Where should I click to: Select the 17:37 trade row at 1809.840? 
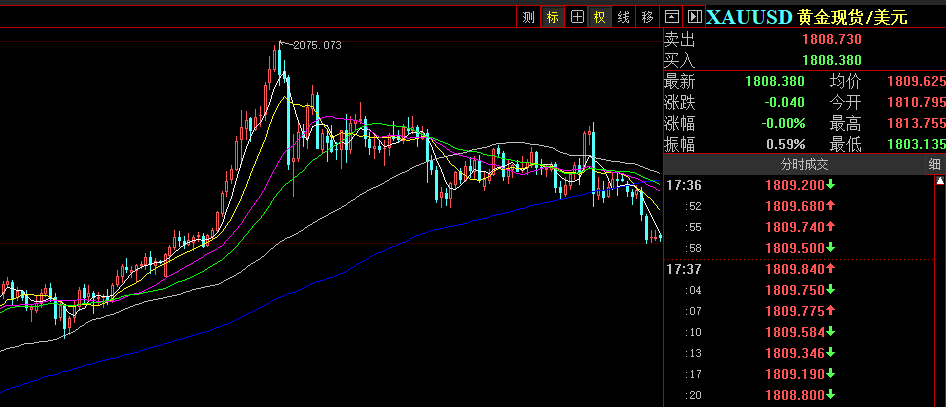800,269
